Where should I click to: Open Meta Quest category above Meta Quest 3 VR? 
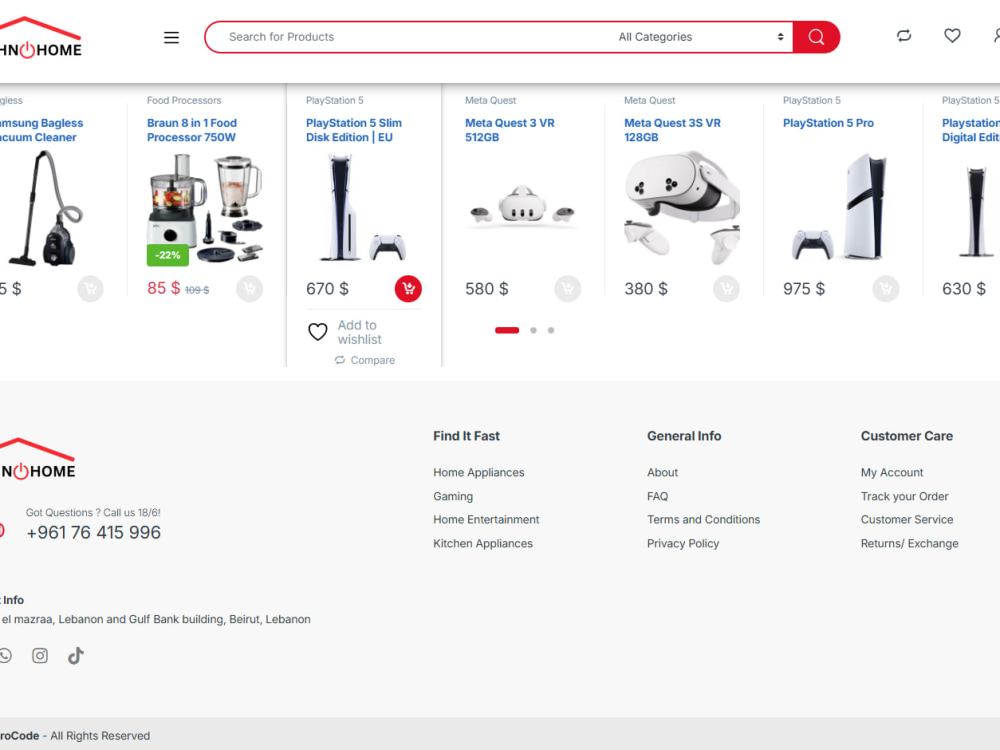[x=490, y=100]
